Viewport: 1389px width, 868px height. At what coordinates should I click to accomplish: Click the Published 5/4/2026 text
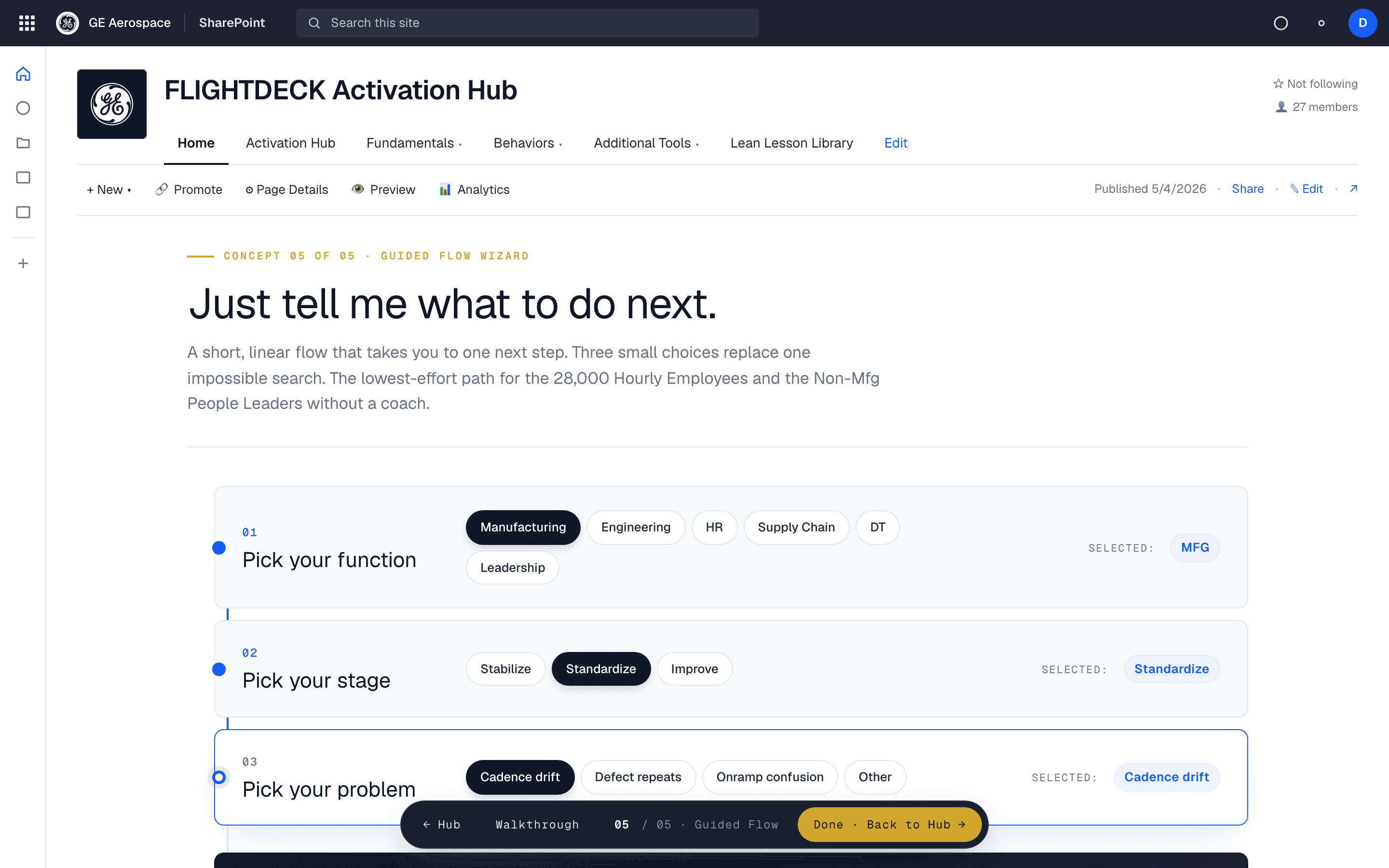coord(1150,189)
